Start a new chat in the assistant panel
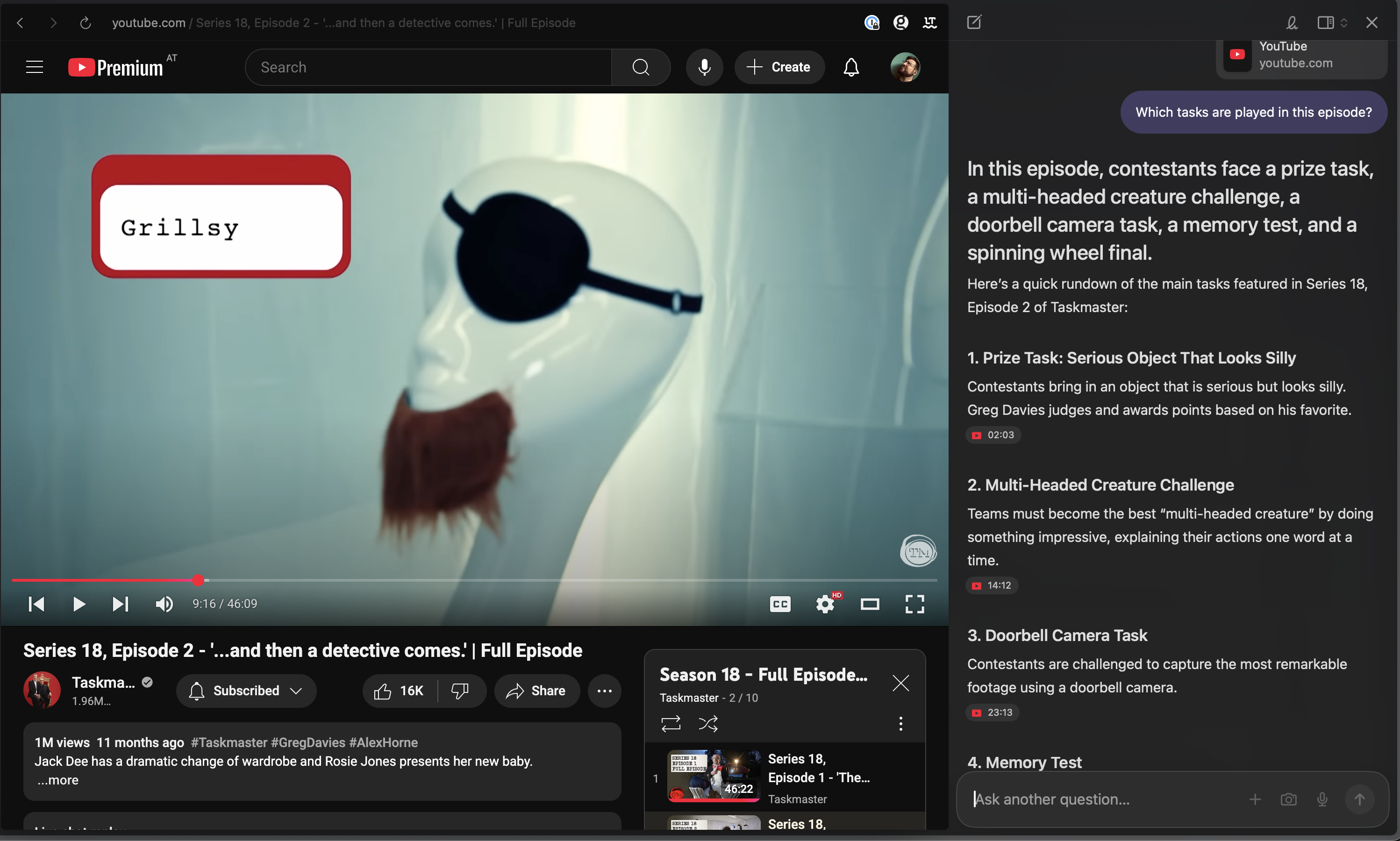Screen dimensions: 1400x841 coord(974,22)
